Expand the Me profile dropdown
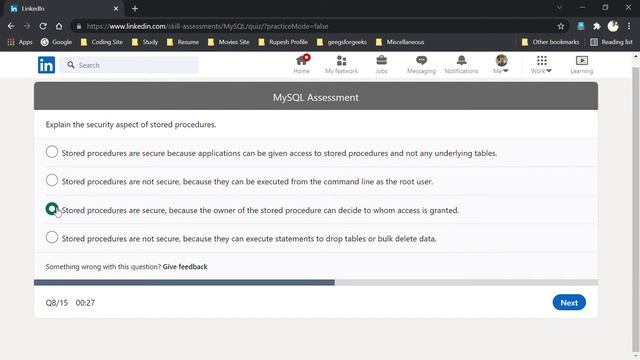 tap(501, 64)
